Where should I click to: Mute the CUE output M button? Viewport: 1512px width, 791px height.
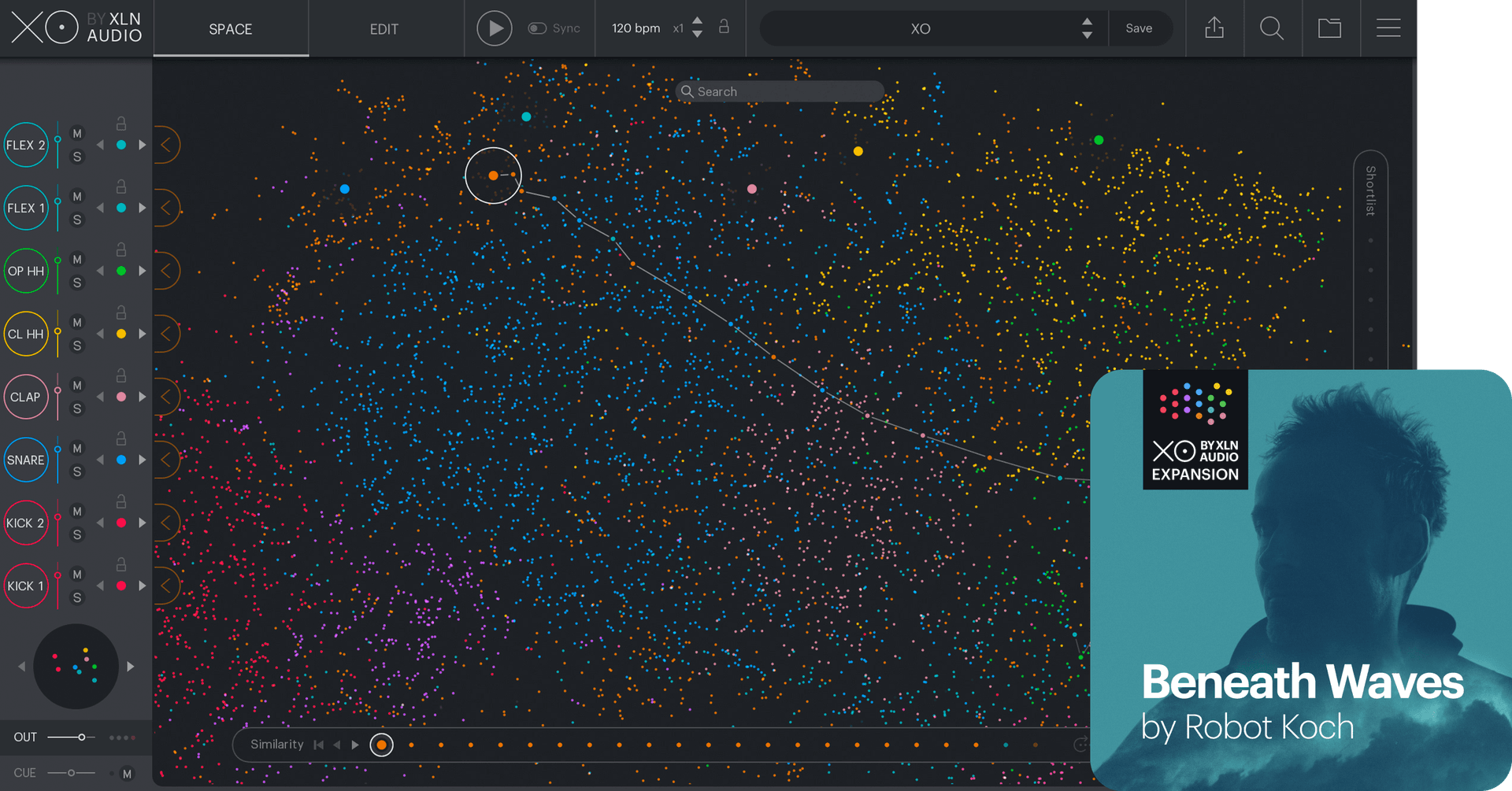tap(127, 774)
